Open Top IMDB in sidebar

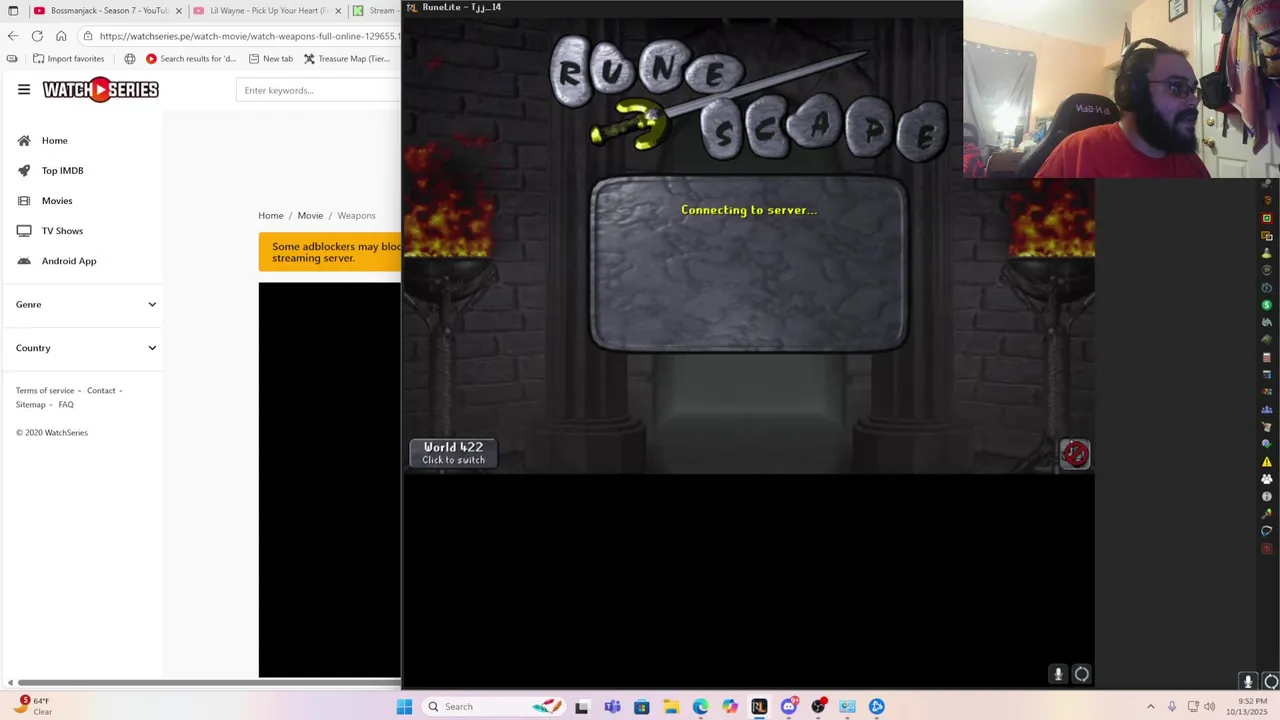click(62, 171)
